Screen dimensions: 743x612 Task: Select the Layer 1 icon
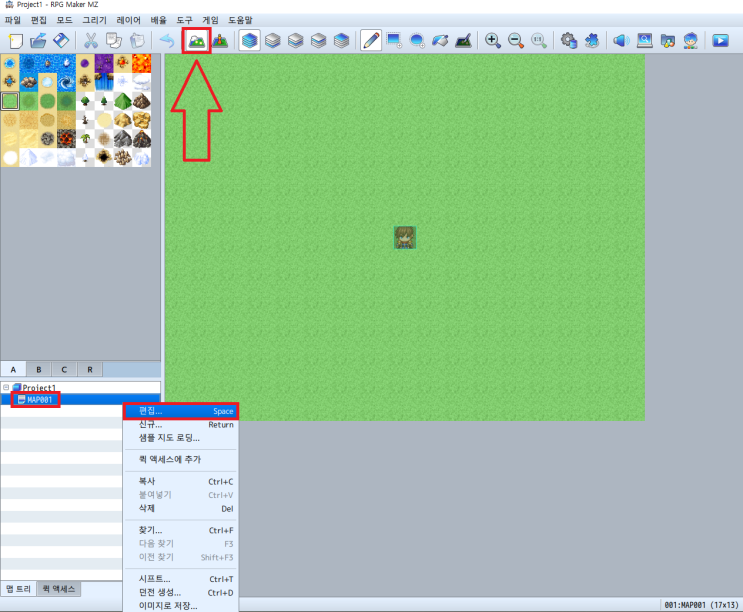pos(272,41)
